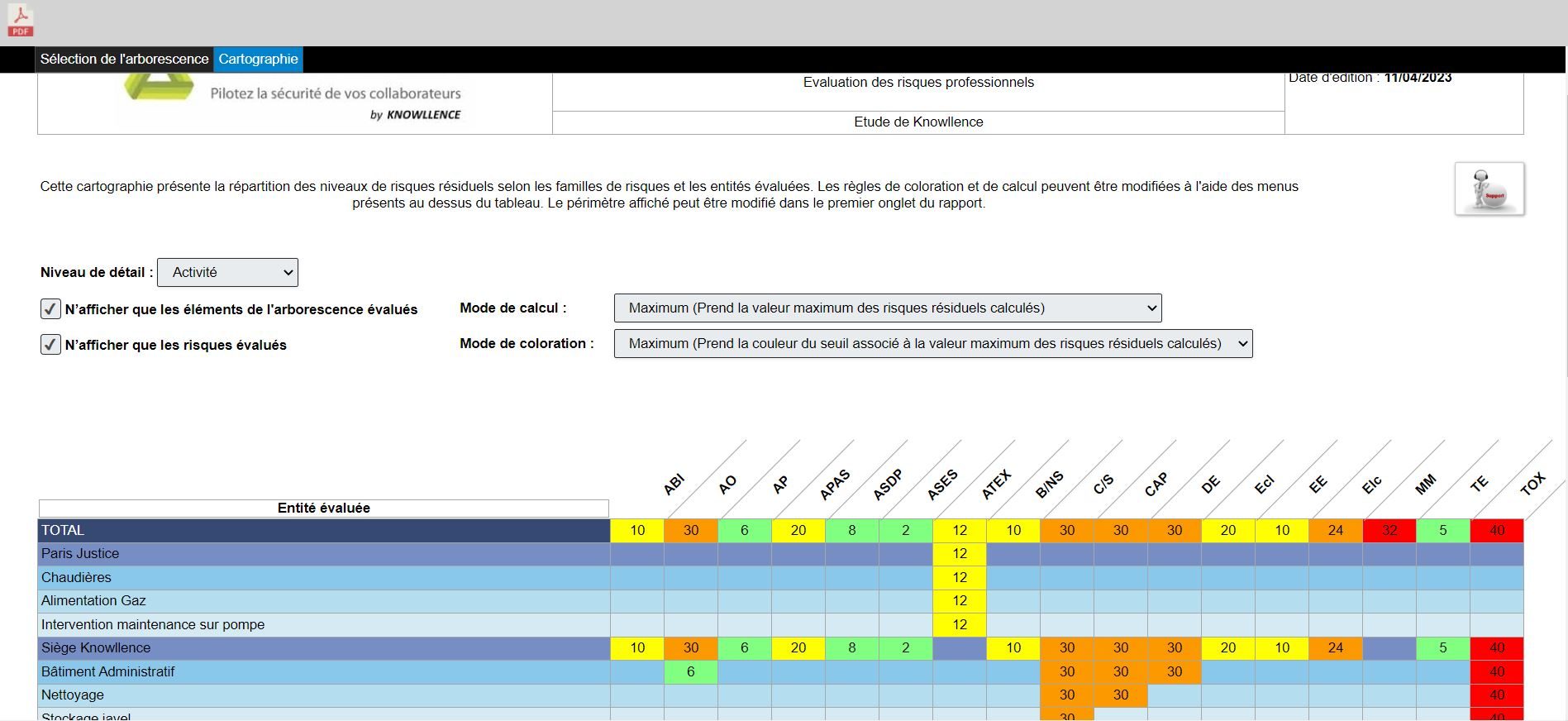Viewport: 1568px width, 721px height.
Task: Click the green 6 cell in Bâtiment Administratif row
Action: [691, 671]
